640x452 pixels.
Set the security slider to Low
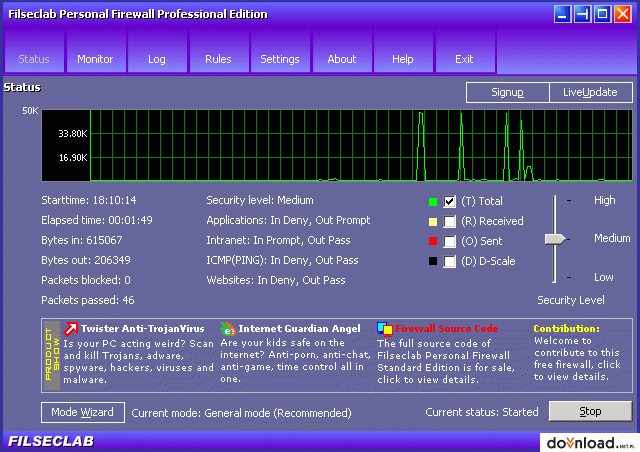[x=554, y=278]
